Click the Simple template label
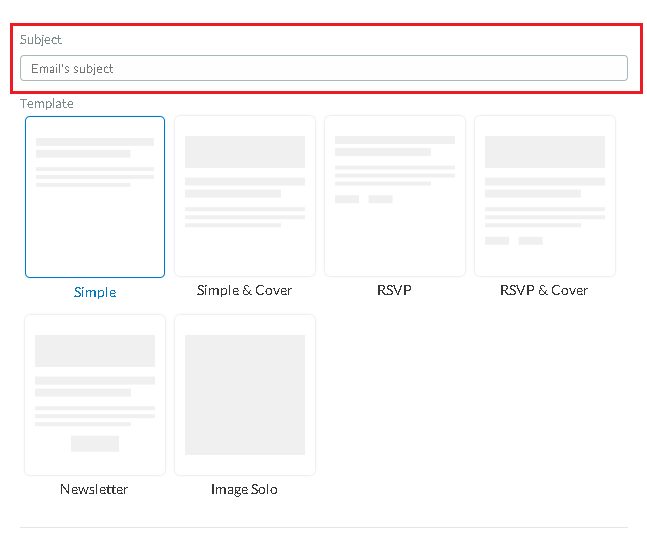The height and width of the screenshot is (535, 647). tap(95, 292)
